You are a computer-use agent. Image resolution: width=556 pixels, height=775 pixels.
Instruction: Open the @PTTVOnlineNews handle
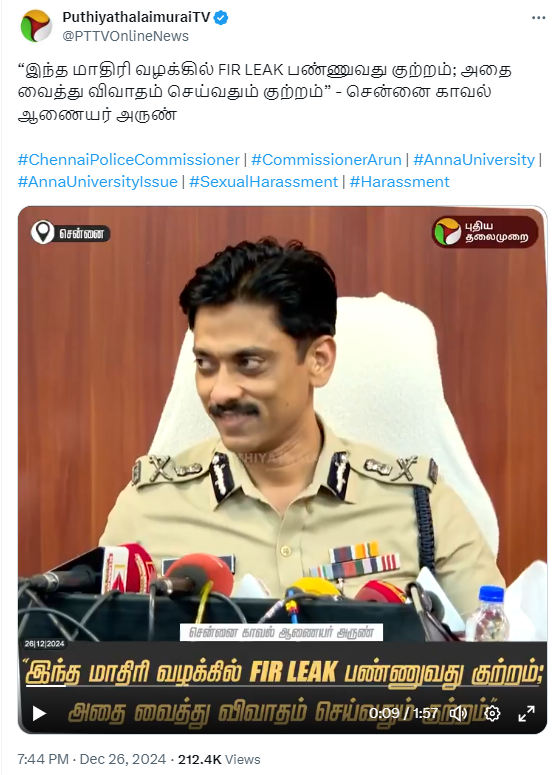coord(126,36)
